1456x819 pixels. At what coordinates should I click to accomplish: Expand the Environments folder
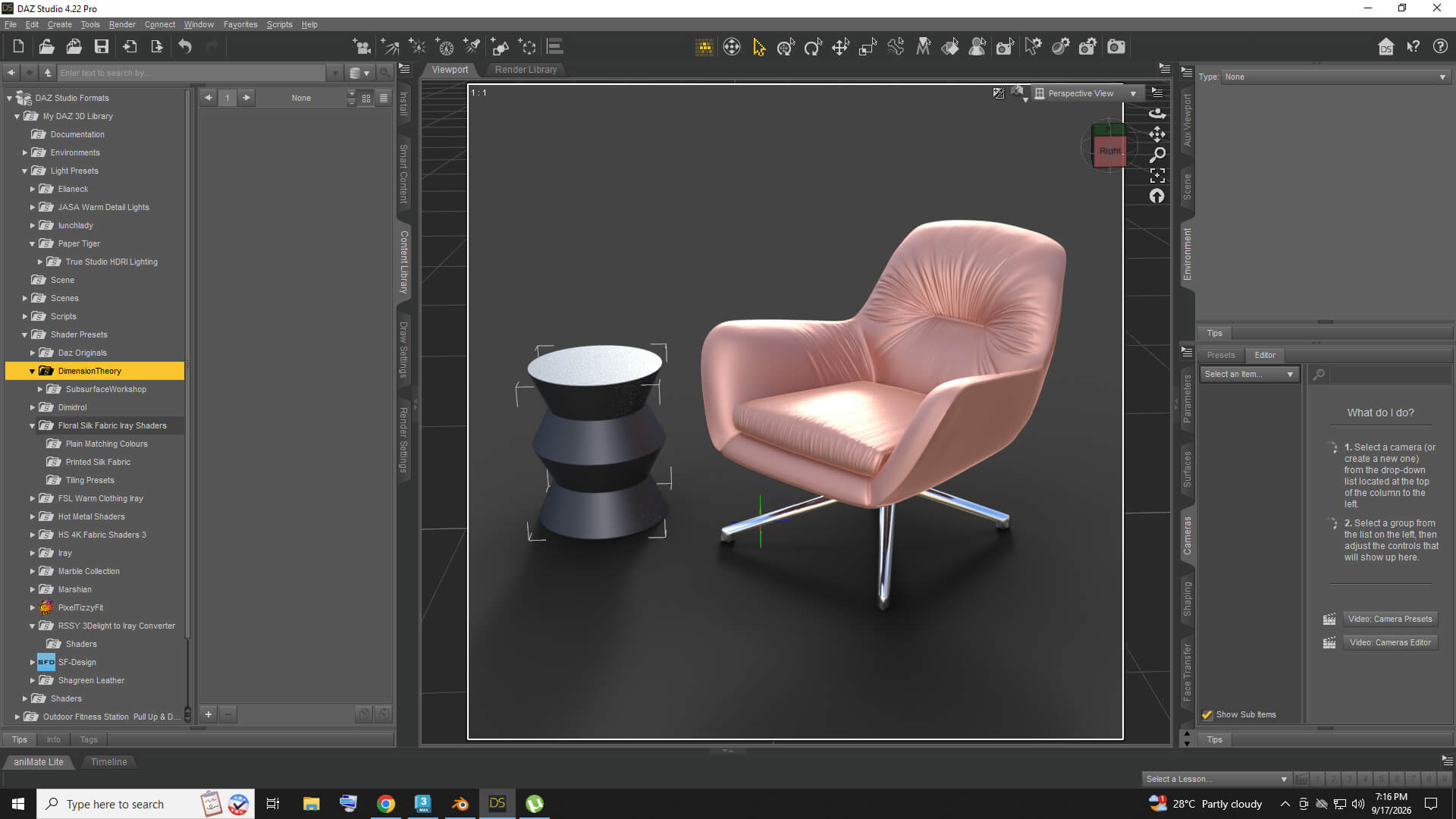[24, 153]
